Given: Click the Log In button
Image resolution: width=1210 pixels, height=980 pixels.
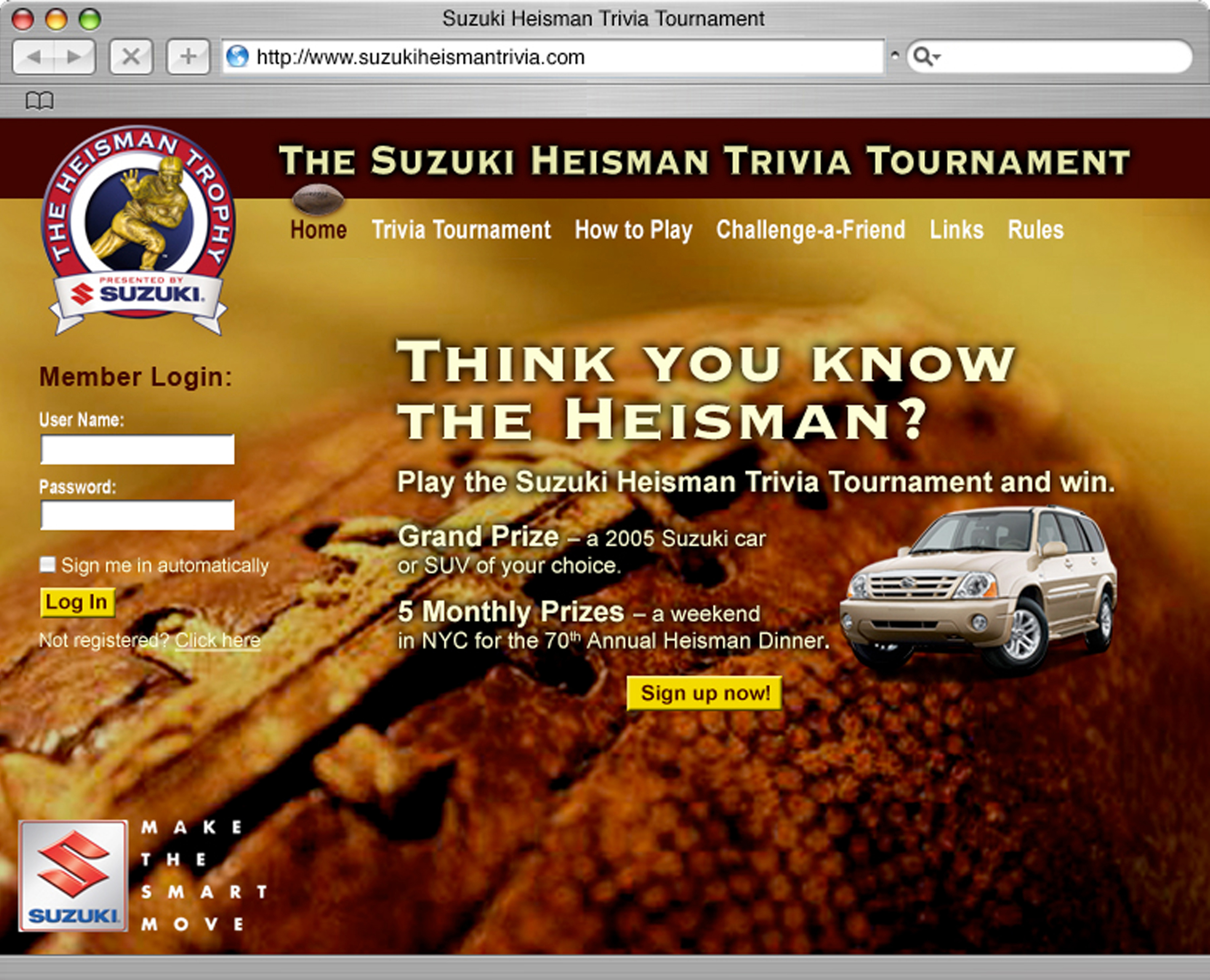Looking at the screenshot, I should [77, 602].
